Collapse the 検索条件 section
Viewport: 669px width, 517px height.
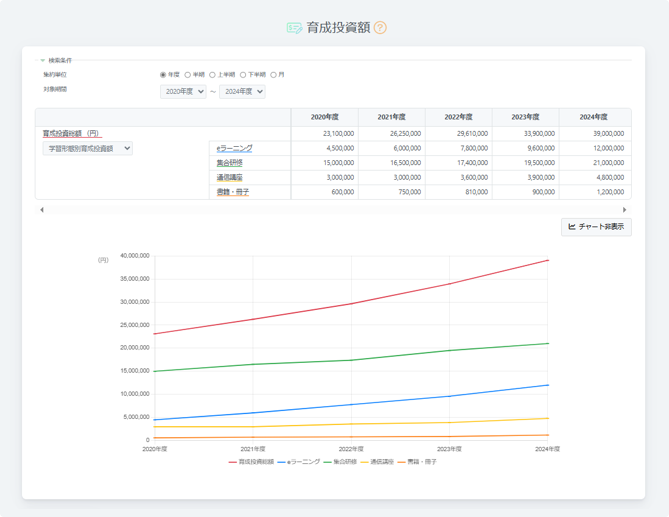(x=43, y=61)
